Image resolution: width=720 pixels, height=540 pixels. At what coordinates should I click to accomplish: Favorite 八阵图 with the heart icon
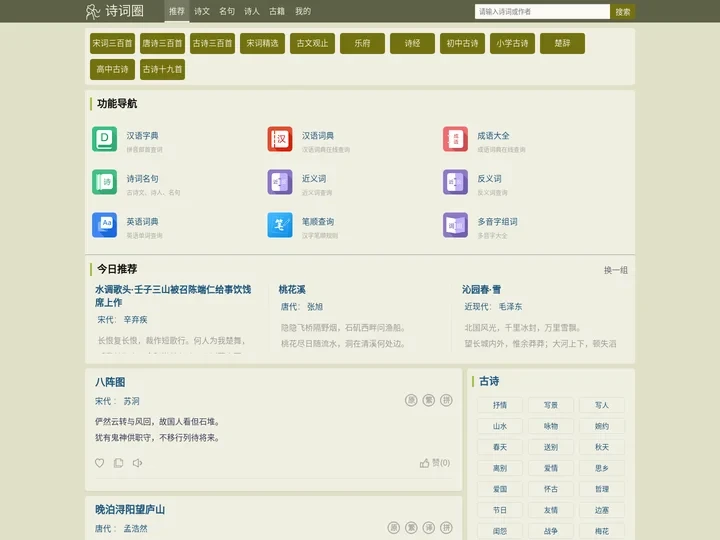click(x=99, y=463)
